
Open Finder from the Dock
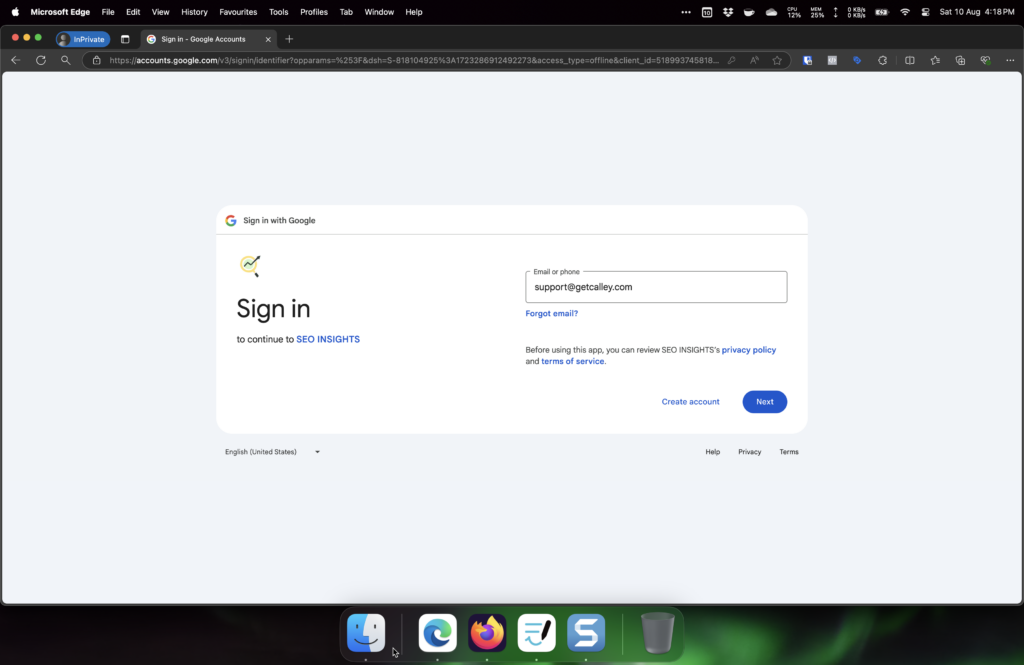[366, 632]
